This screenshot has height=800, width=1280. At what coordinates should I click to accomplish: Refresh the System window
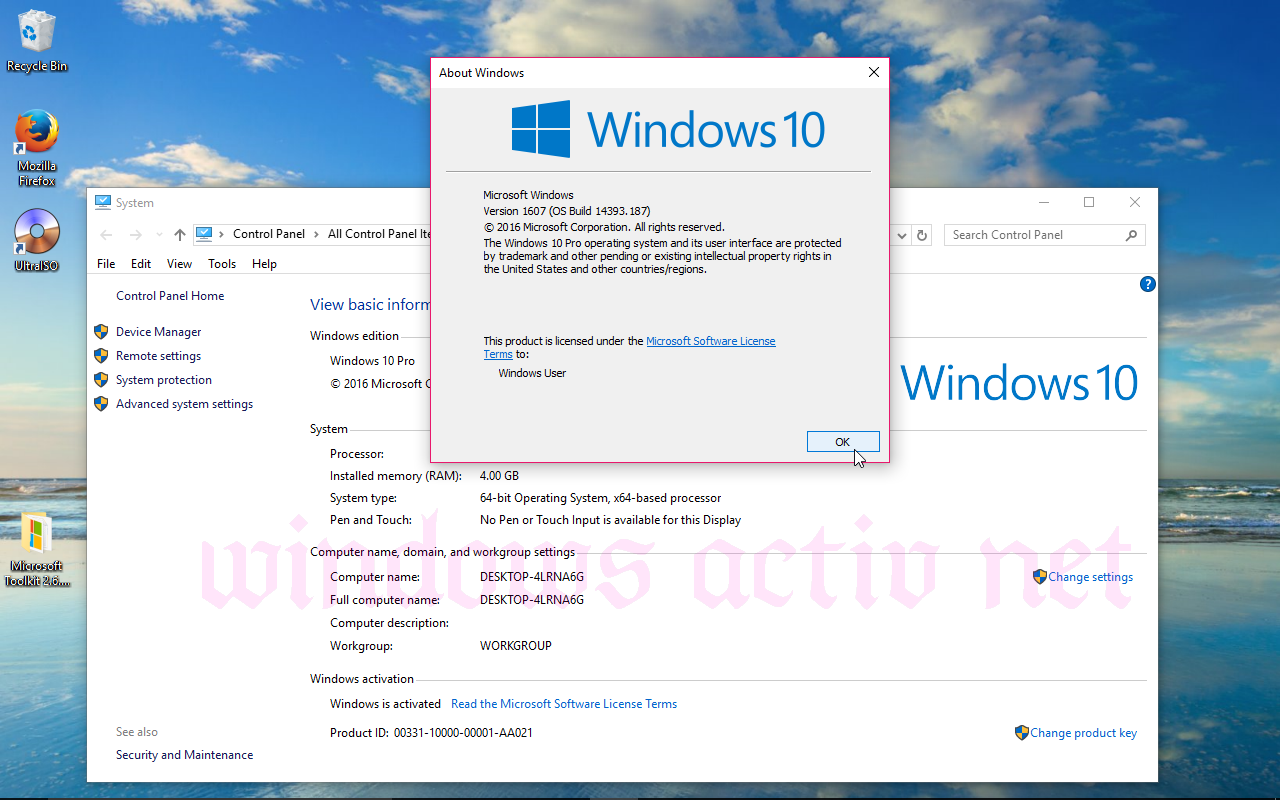(x=922, y=236)
